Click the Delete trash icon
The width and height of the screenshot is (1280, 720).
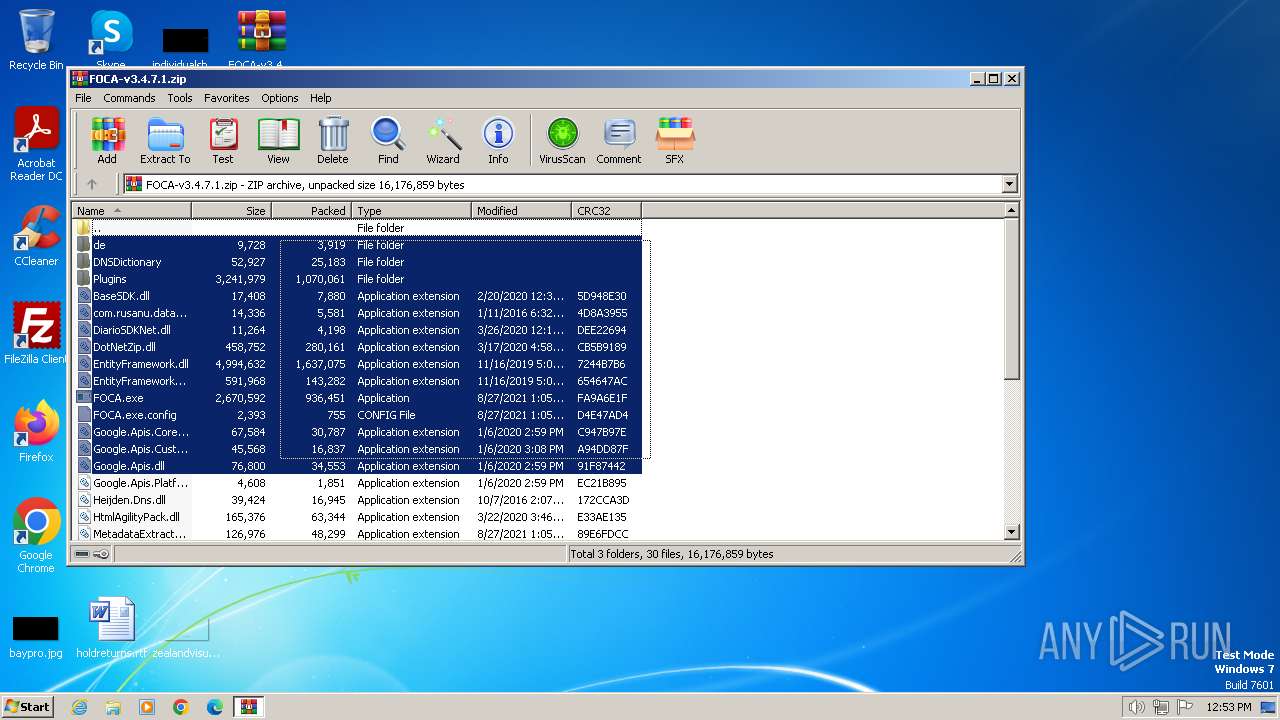[333, 140]
